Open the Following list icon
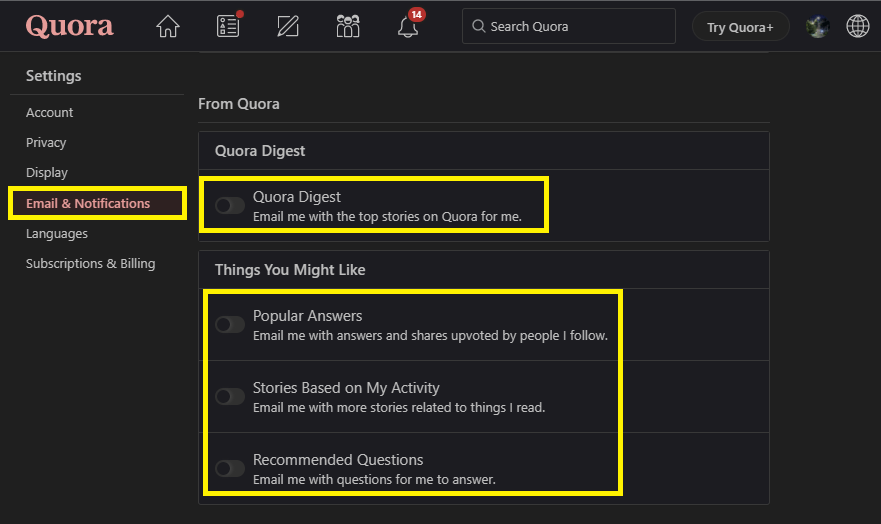This screenshot has height=524, width=881. 228,27
